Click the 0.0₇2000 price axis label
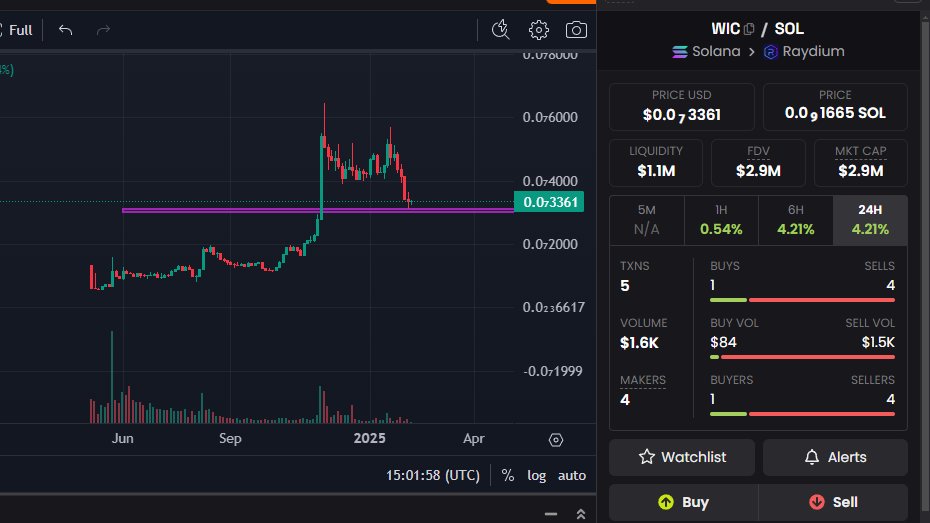930x523 pixels. point(550,244)
